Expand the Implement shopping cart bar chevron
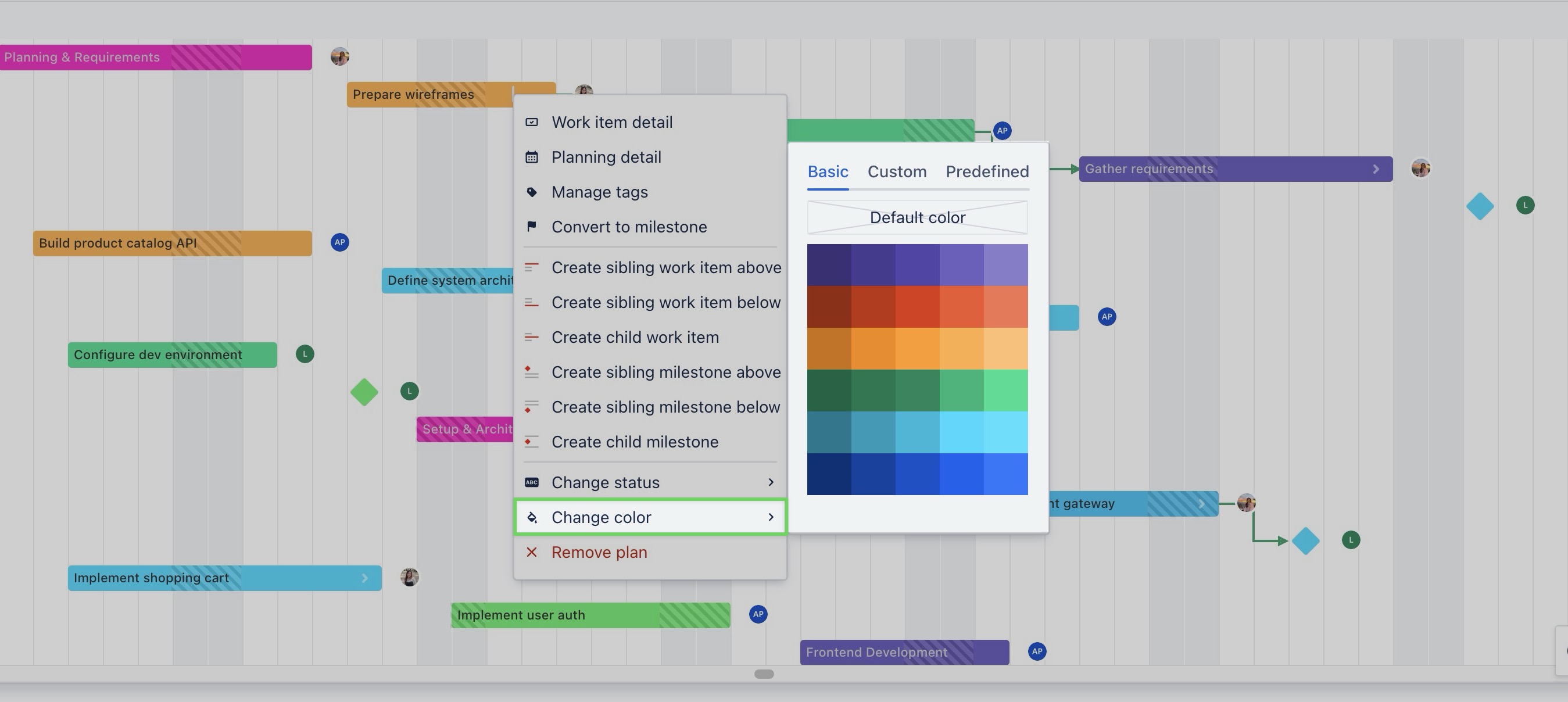1568x702 pixels. tap(364, 578)
